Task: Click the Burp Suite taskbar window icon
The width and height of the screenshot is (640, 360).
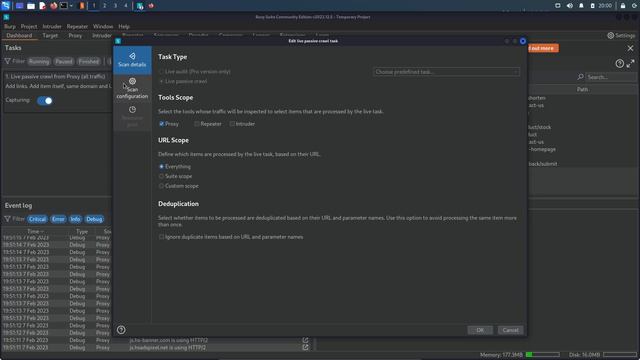Action: point(140,6)
